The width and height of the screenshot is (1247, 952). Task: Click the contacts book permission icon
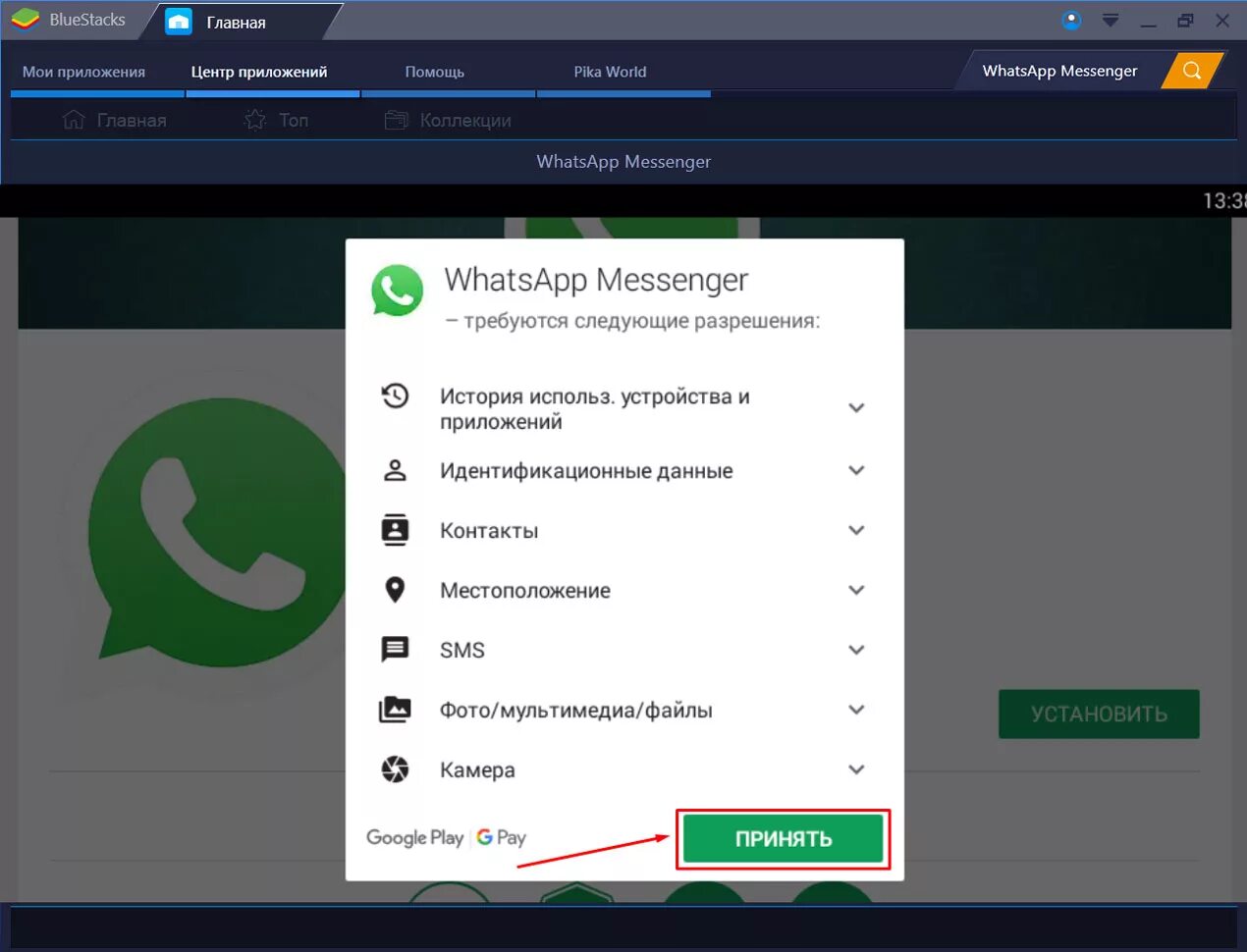tap(395, 530)
